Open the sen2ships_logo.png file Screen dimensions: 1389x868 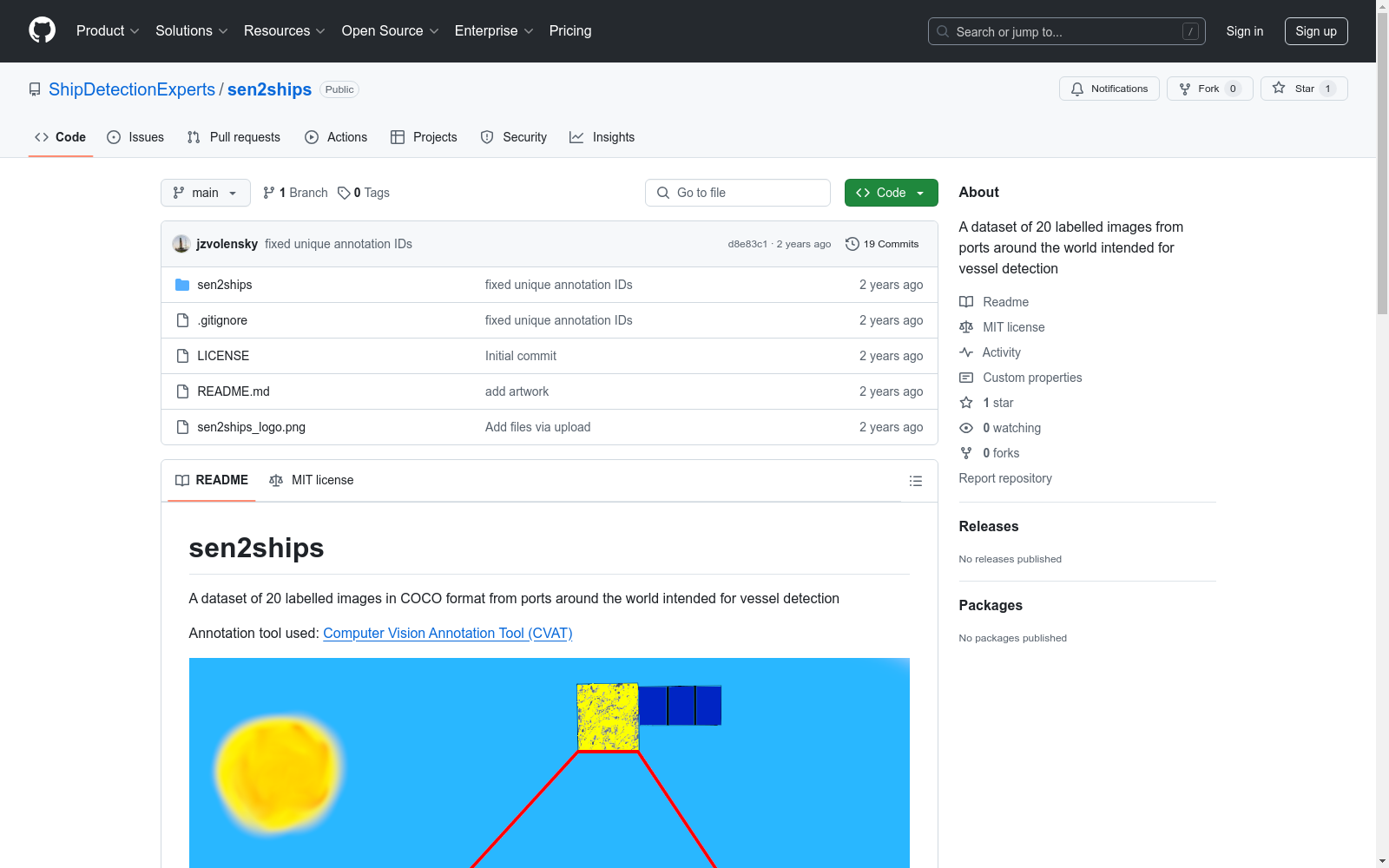coord(252,427)
